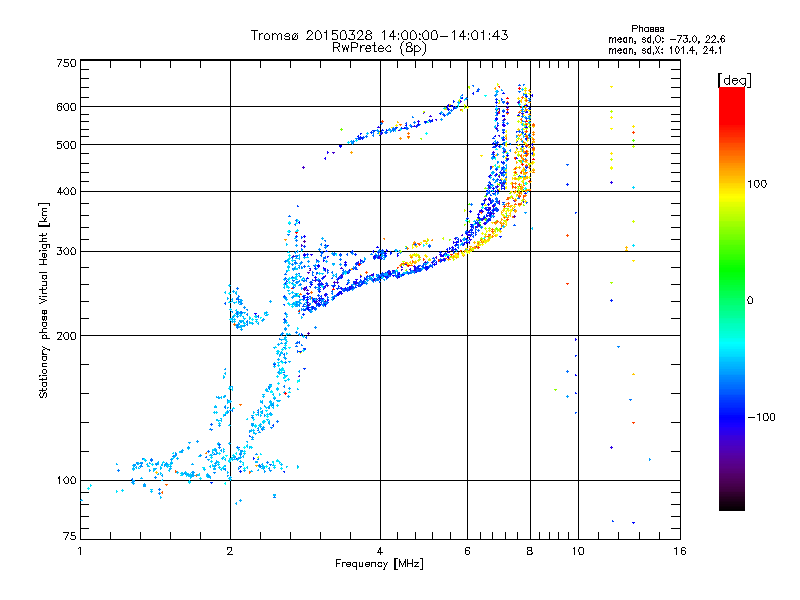Click the x-axis tick label '10'
Image resolution: width=800 pixels, height=600 pixels.
578,551
